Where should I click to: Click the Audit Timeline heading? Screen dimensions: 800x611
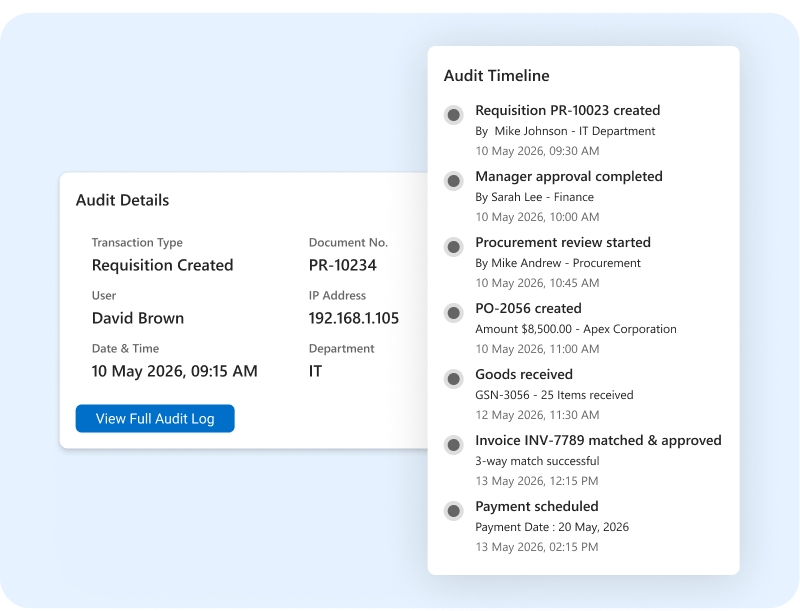coord(496,75)
